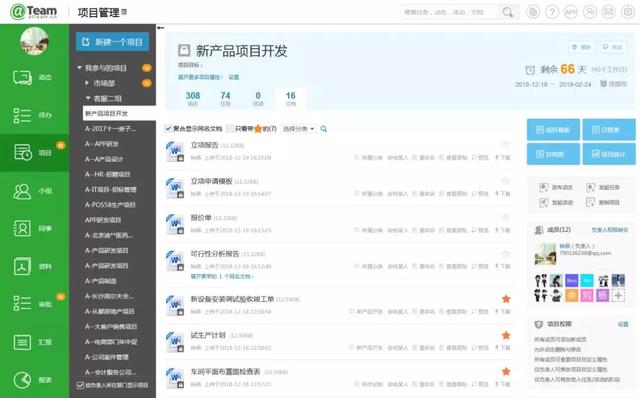Open the settings gear in the top bar

coord(628,12)
